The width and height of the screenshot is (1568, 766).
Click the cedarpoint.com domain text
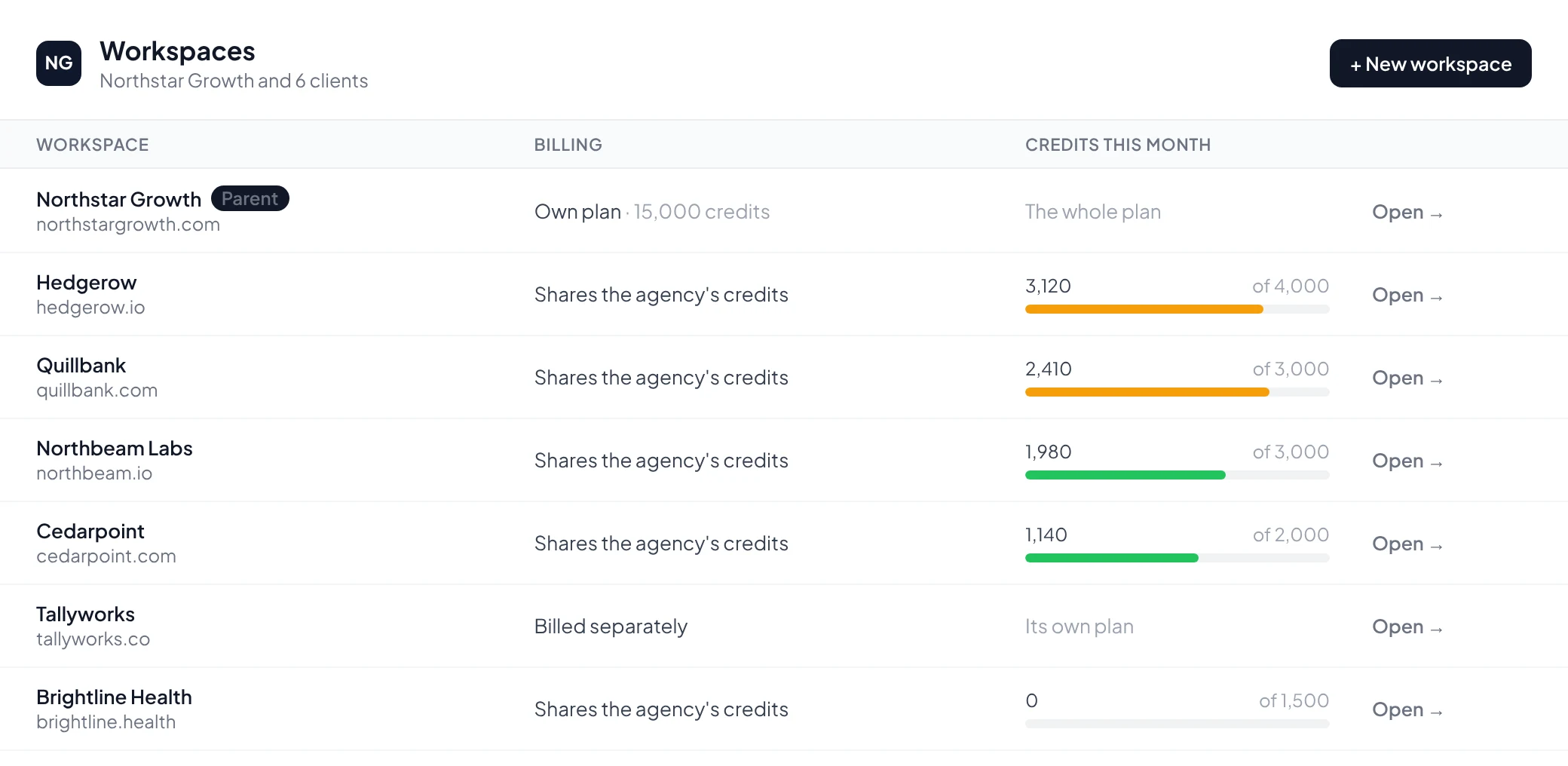click(x=106, y=556)
